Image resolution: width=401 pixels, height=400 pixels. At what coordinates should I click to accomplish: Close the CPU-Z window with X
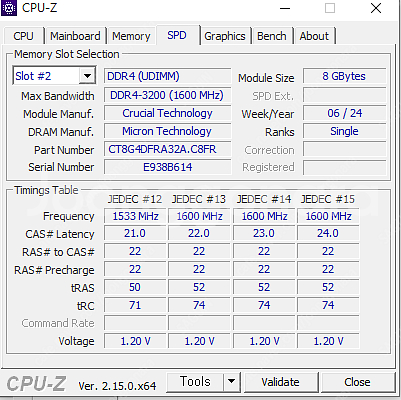click(x=376, y=8)
